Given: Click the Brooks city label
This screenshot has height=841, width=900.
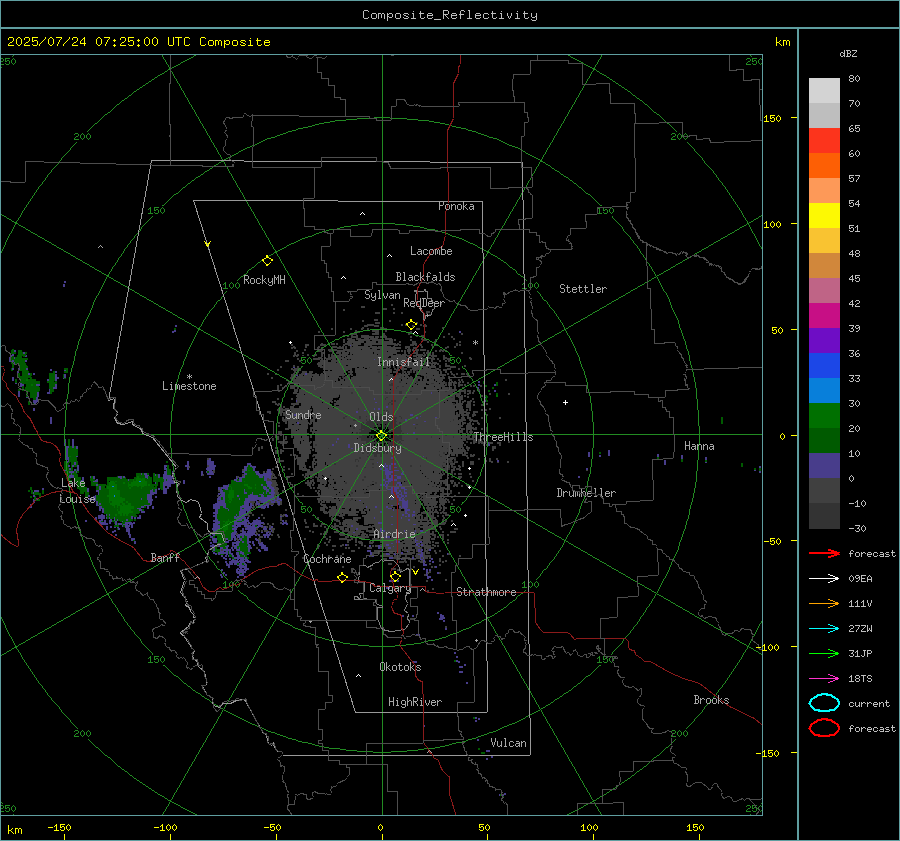Looking at the screenshot, I should 711,700.
